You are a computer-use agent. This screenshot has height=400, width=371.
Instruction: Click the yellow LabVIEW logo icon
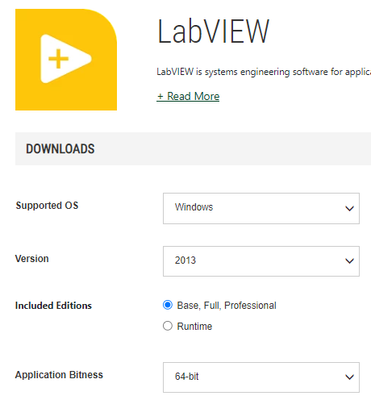tap(66, 60)
